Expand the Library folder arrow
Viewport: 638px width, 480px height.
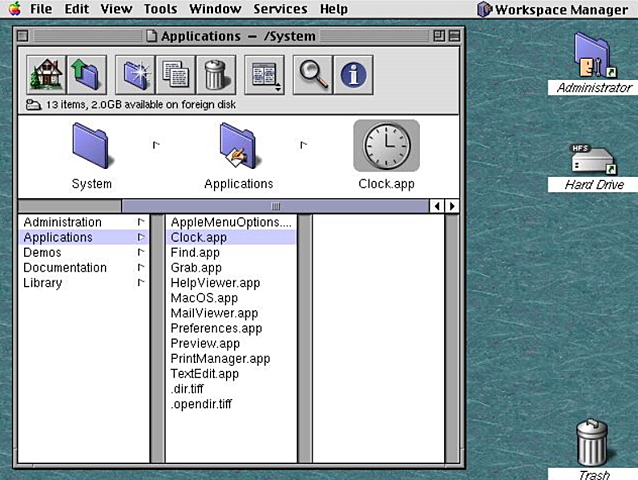pyautogui.click(x=141, y=282)
